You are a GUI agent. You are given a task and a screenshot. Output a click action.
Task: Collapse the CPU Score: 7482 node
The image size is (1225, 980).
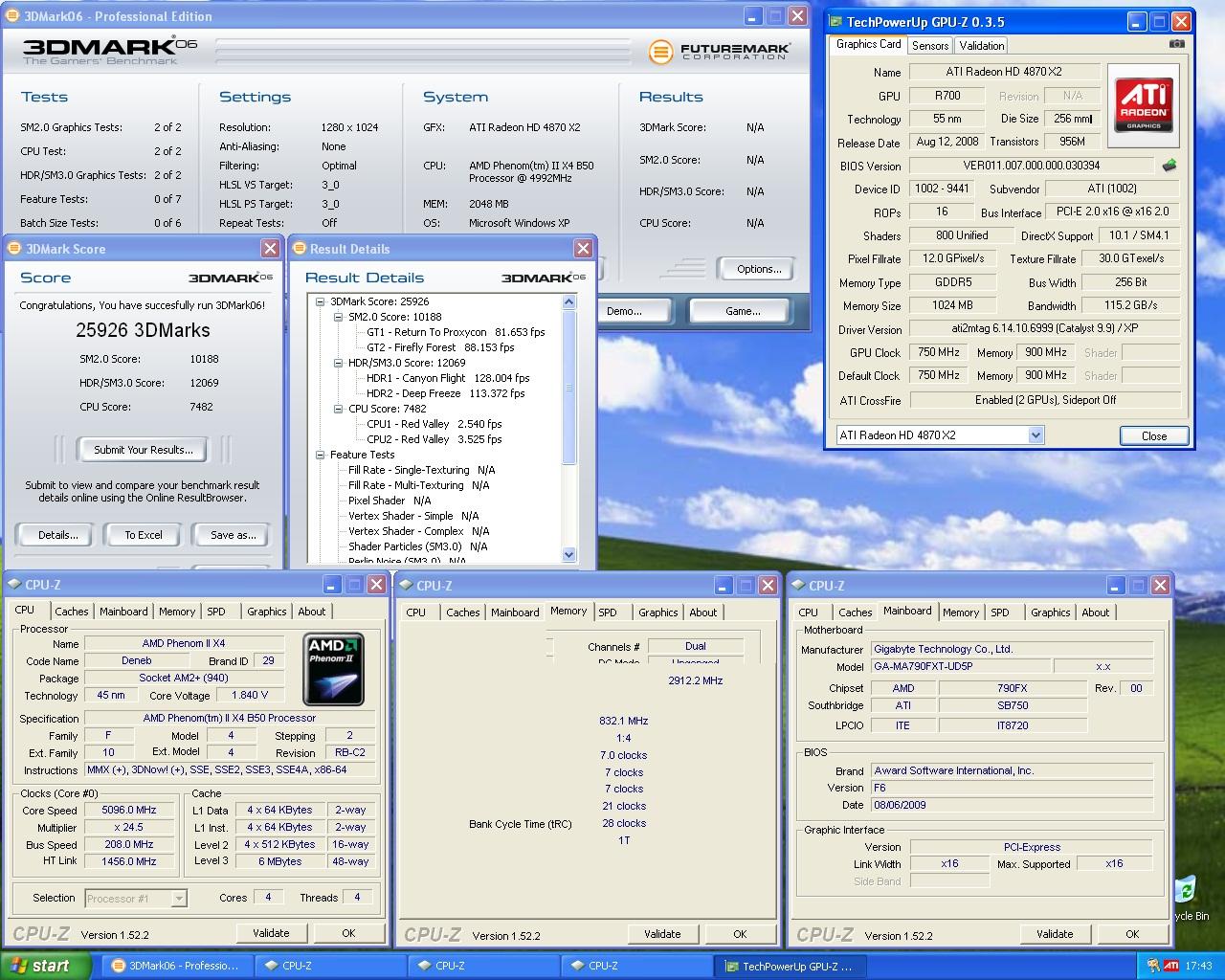(339, 409)
